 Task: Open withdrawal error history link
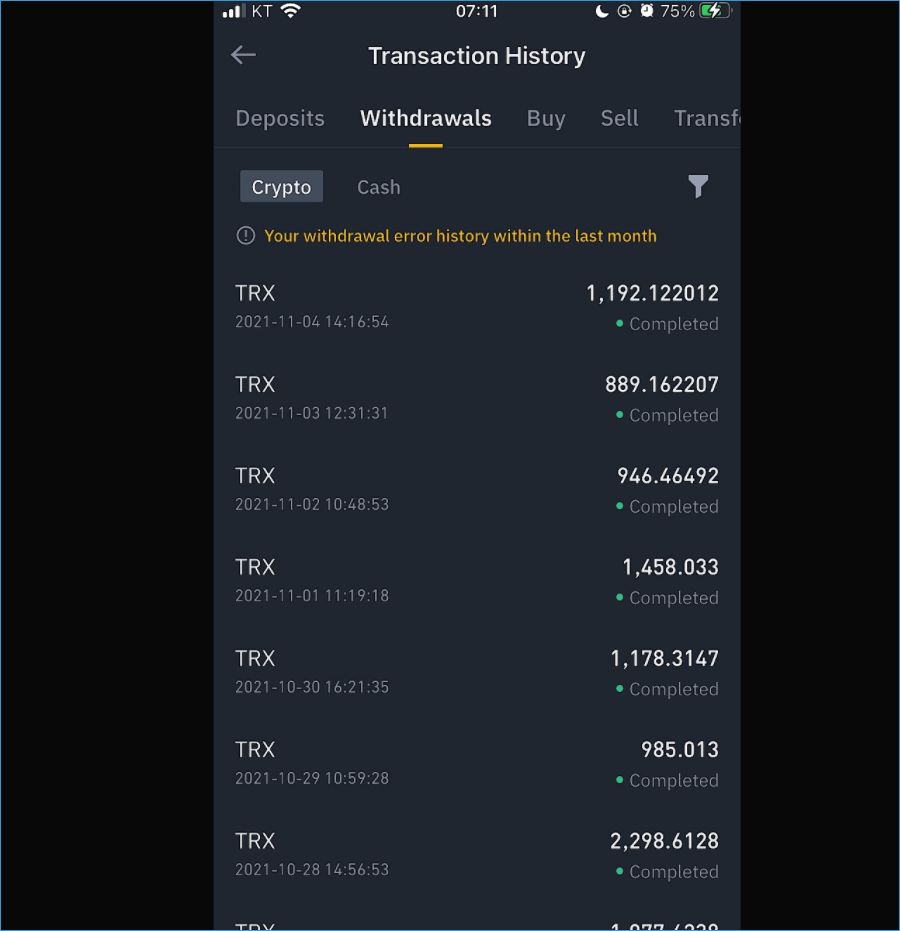[x=461, y=236]
